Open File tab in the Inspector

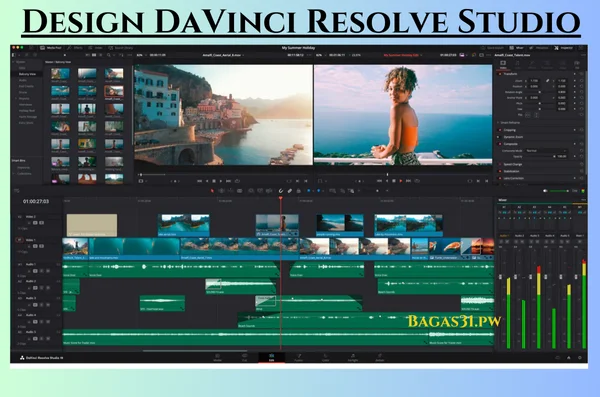pos(577,64)
